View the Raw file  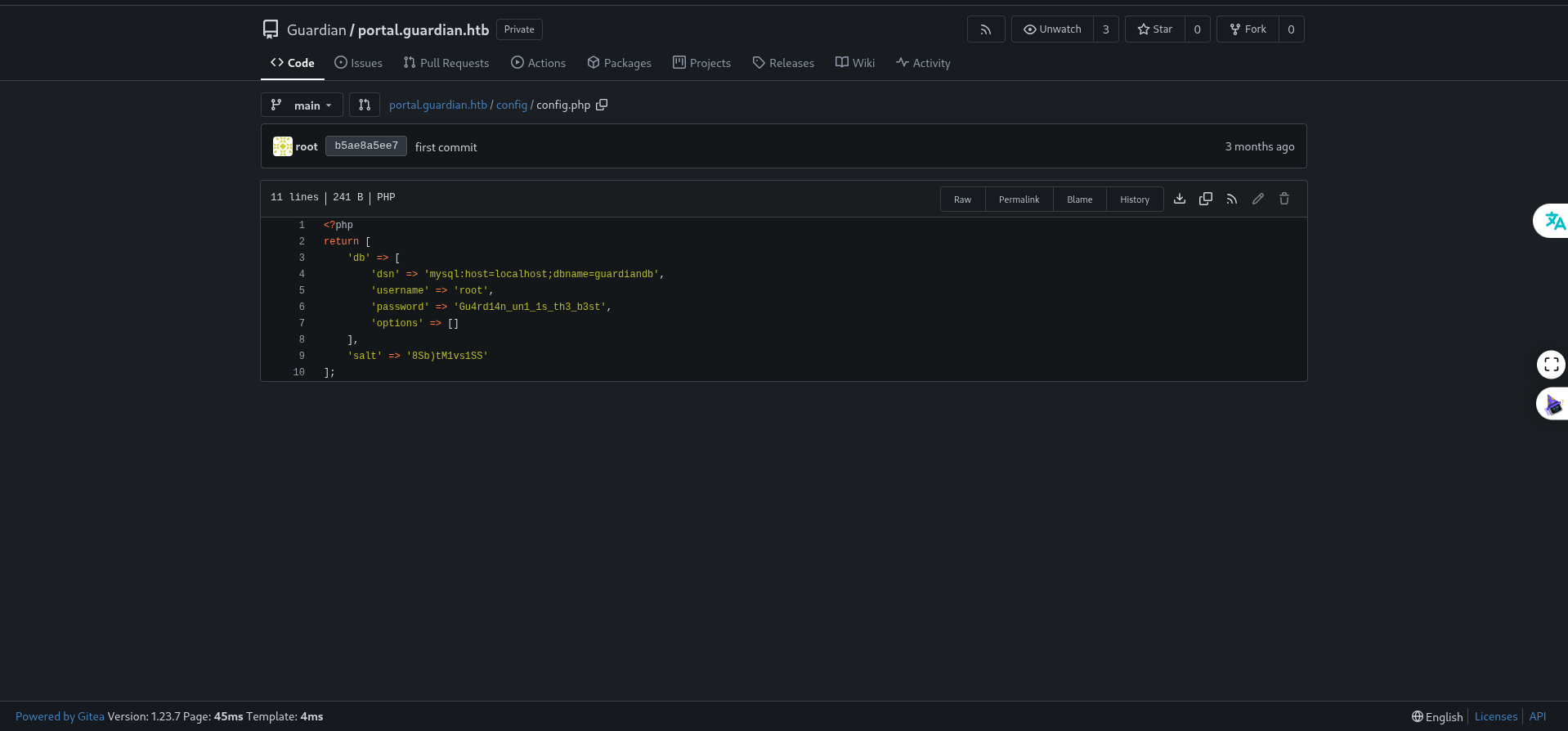click(962, 200)
